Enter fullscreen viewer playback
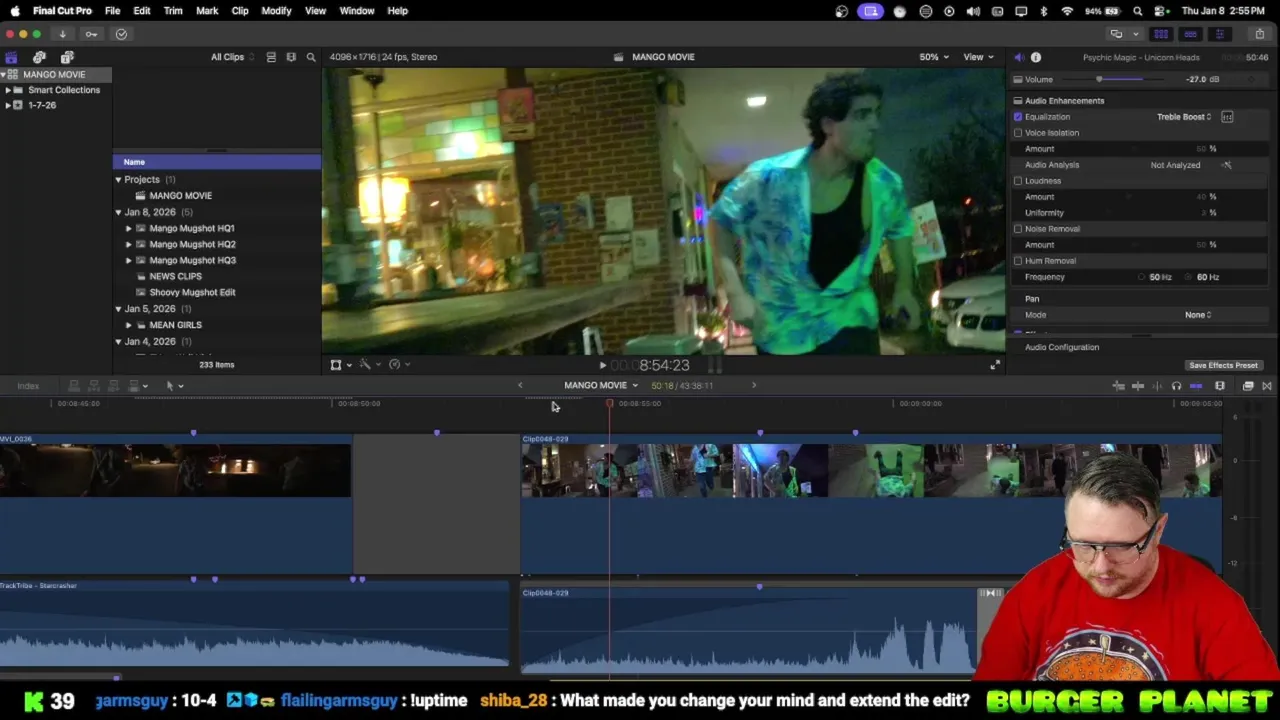 point(995,365)
